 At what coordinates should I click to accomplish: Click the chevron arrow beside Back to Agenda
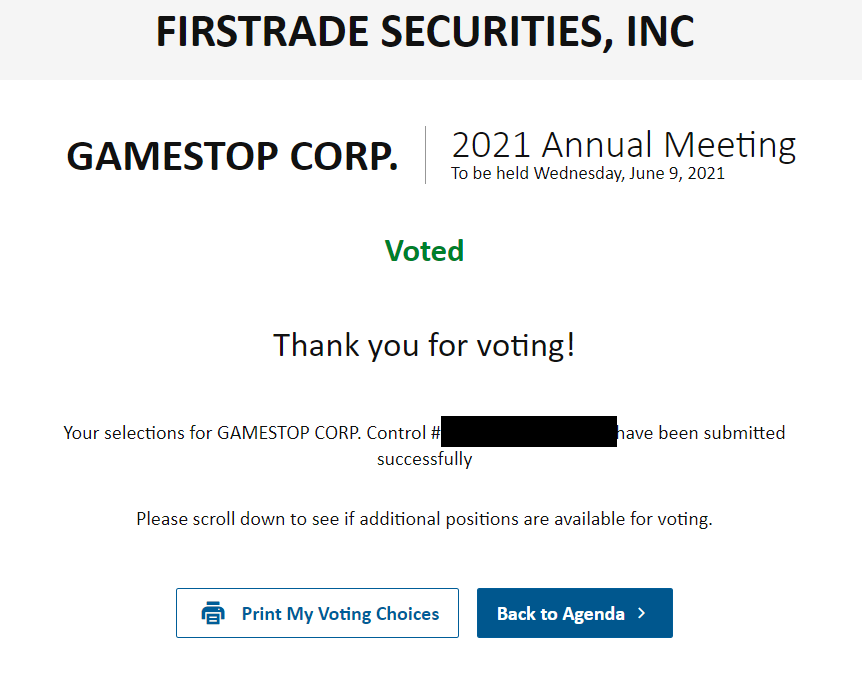click(641, 613)
